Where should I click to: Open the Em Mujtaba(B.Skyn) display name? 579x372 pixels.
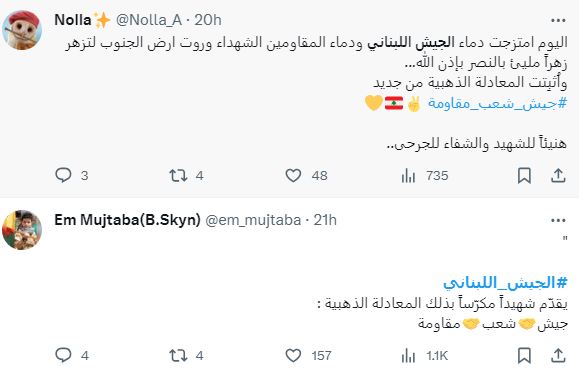point(127,220)
